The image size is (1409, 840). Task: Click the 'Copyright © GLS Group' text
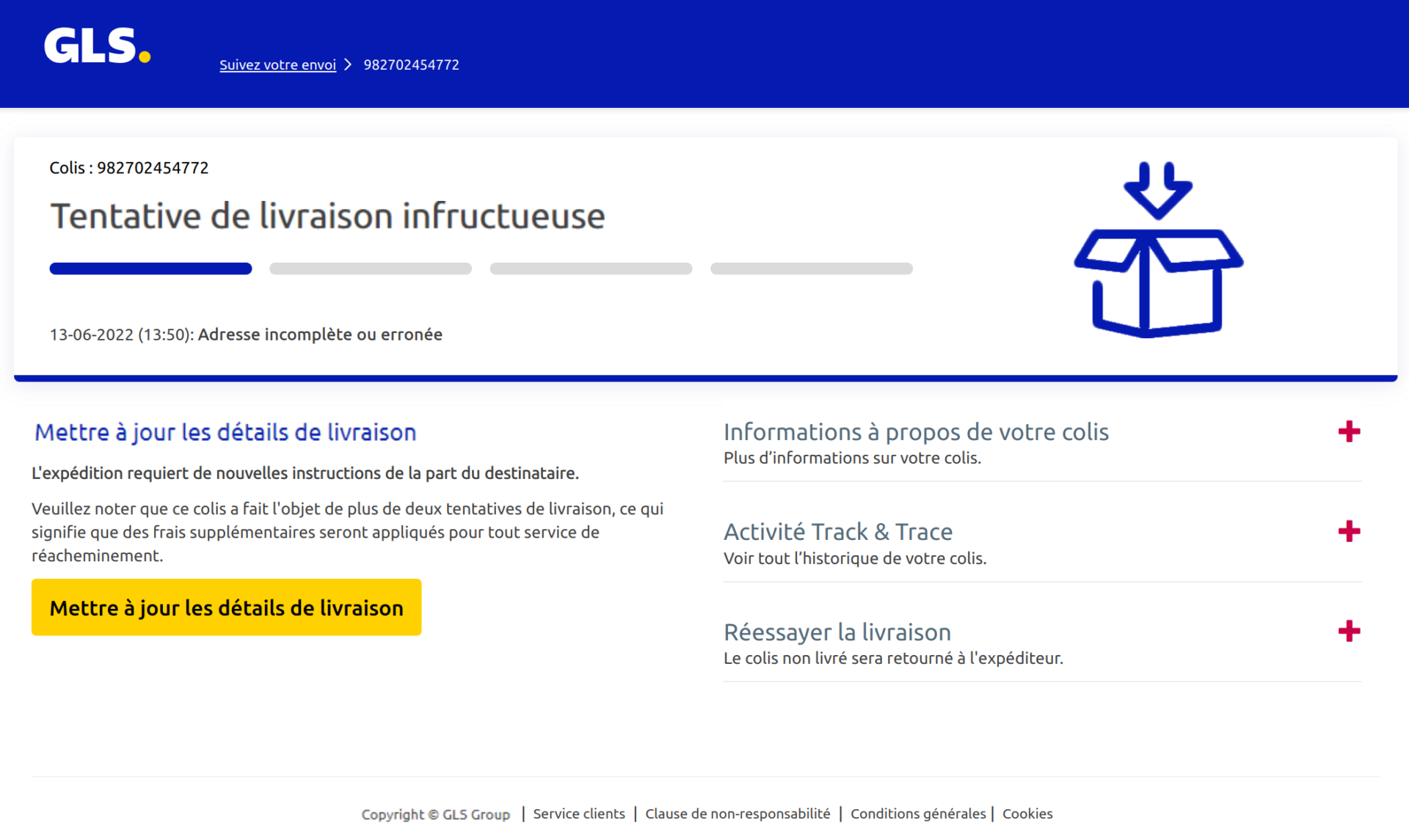pos(435,814)
